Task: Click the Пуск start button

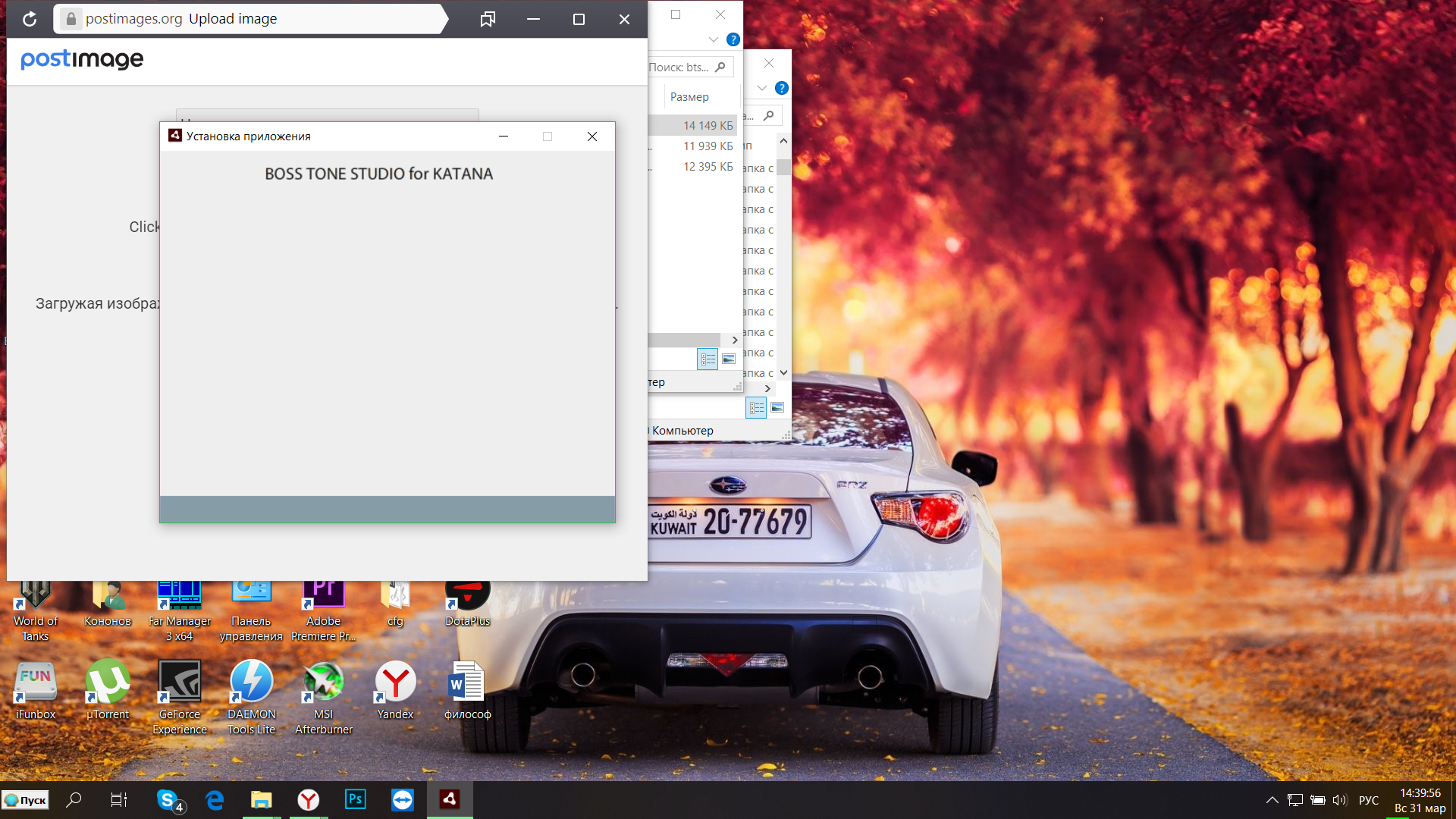Action: click(26, 800)
